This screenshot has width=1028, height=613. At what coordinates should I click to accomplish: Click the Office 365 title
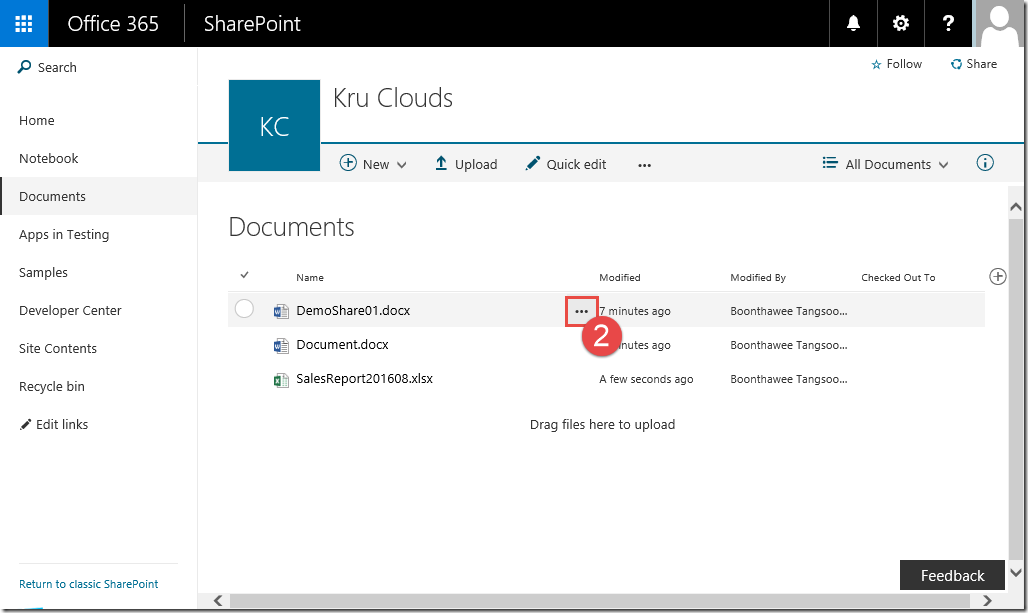[x=113, y=24]
